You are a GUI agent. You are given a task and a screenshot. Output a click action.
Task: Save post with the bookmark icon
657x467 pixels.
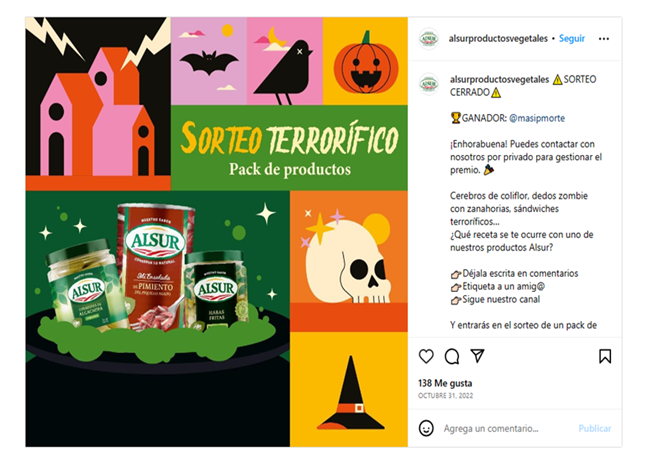click(x=605, y=356)
